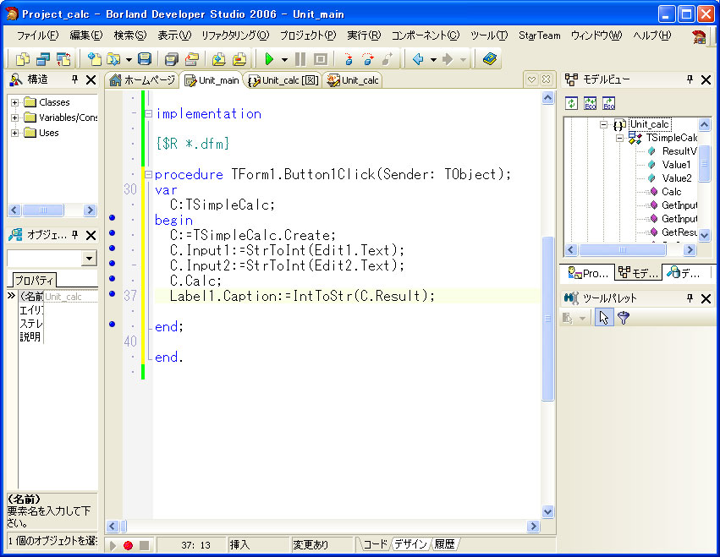Image resolution: width=720 pixels, height=557 pixels.
Task: Click the Eco icon with two arrows
Action: [x=590, y=103]
